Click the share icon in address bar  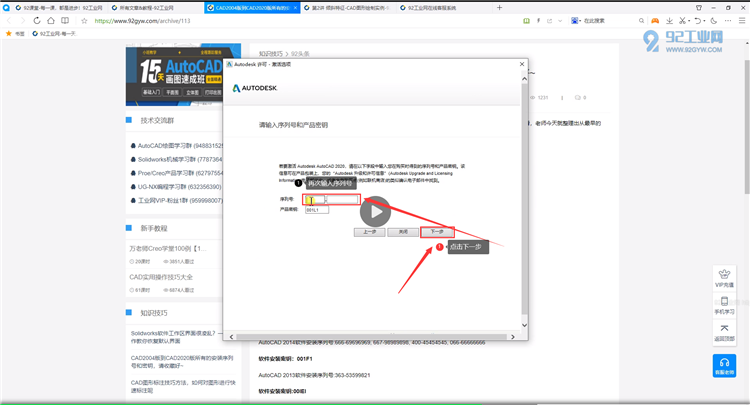(550, 21)
